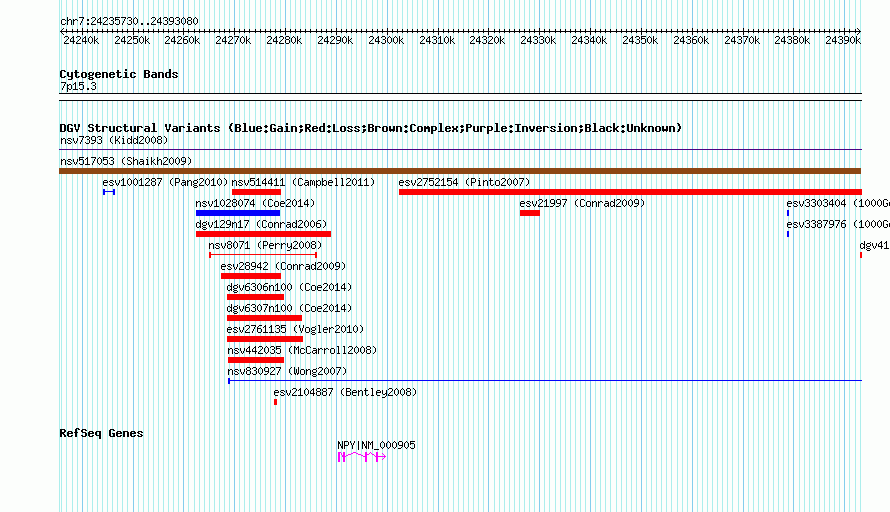
Task: Click the red esv21997 loss bar
Action: 530,213
